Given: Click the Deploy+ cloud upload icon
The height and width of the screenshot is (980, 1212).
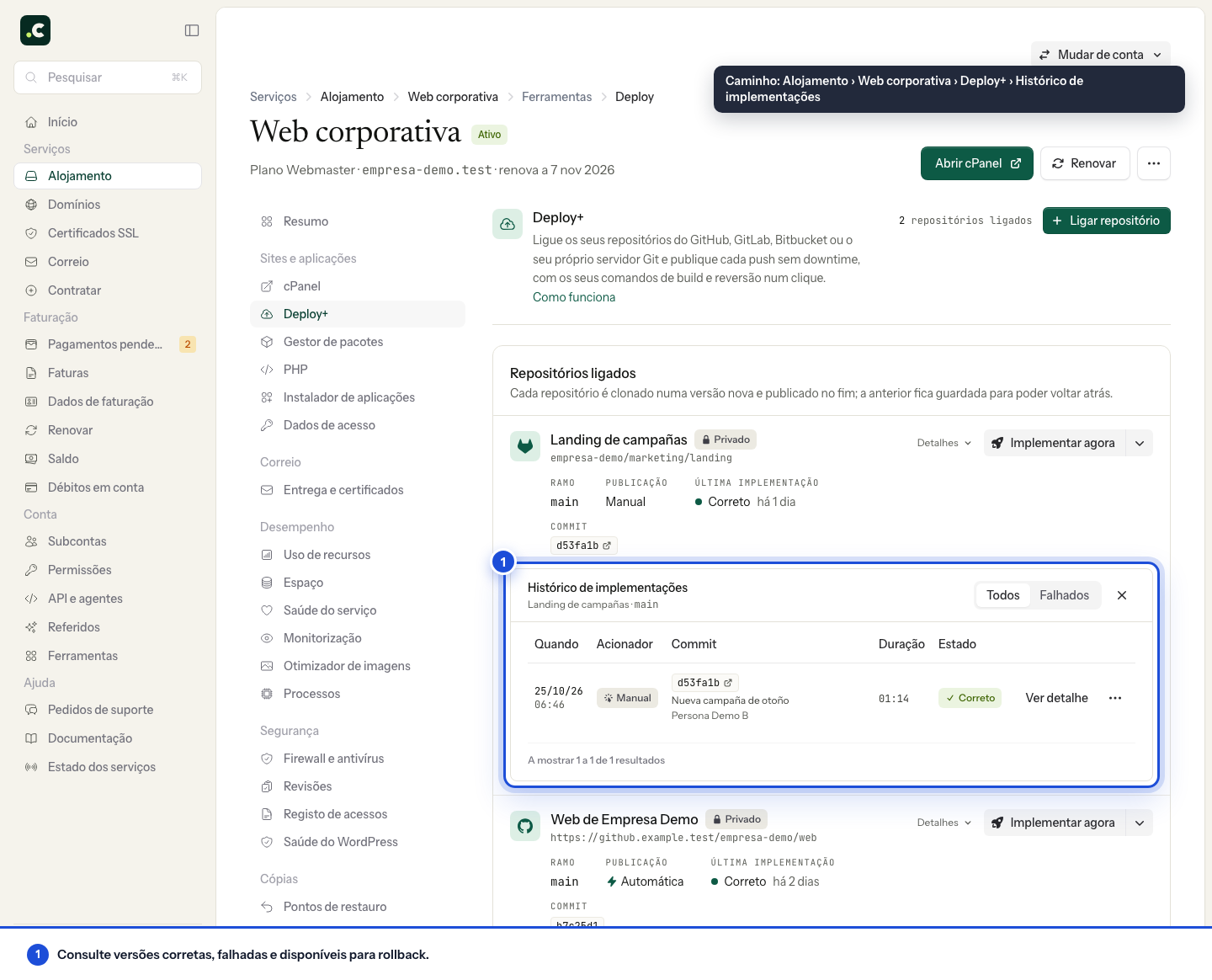Looking at the screenshot, I should click(508, 224).
